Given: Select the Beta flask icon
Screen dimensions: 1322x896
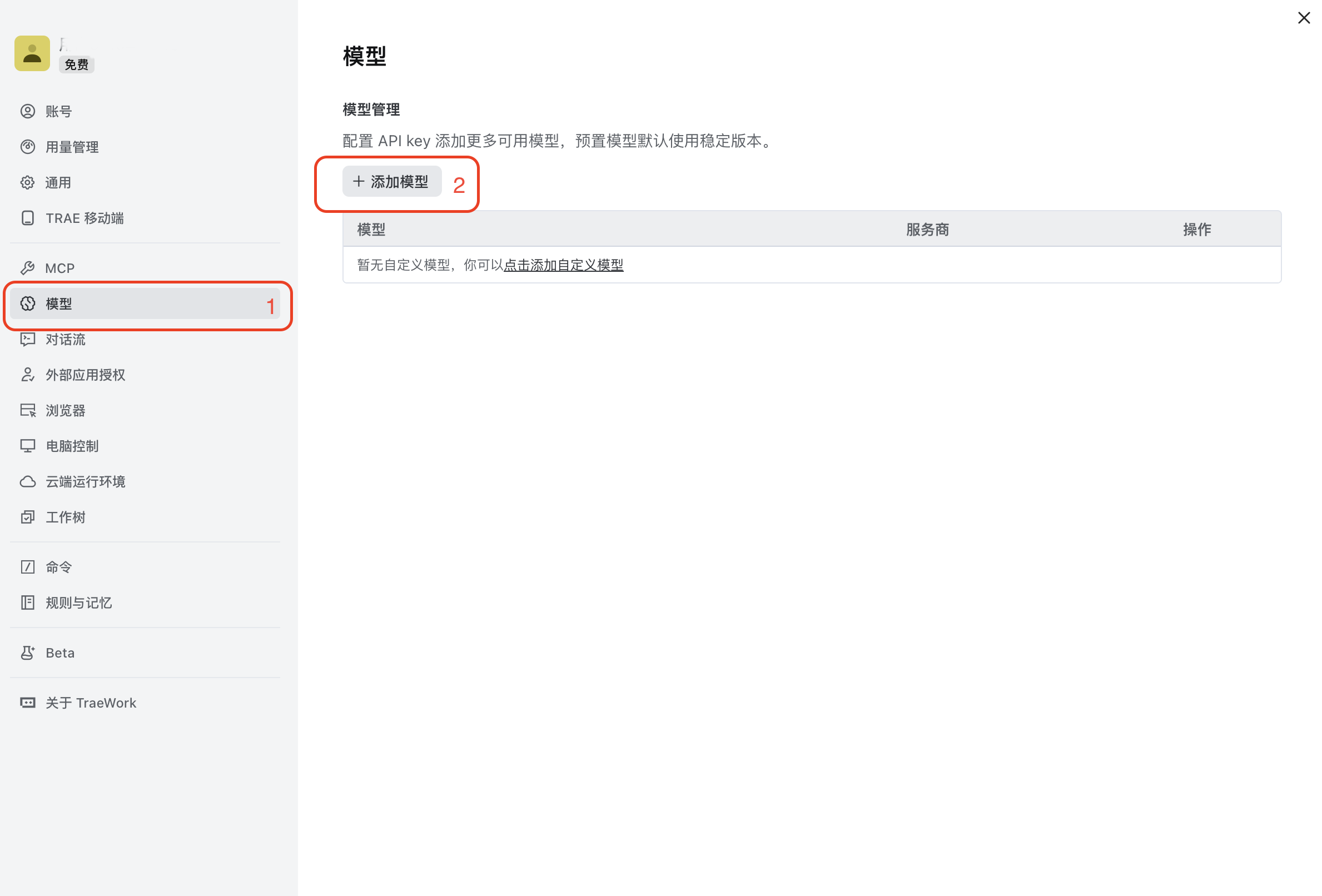Looking at the screenshot, I should pyautogui.click(x=27, y=653).
